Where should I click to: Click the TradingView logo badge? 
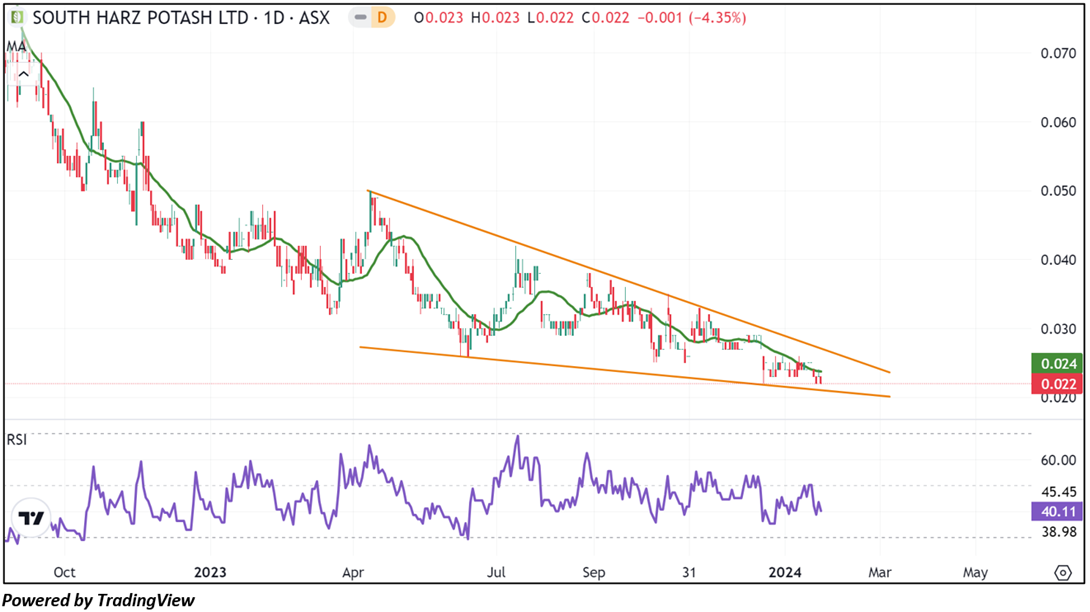tap(31, 518)
